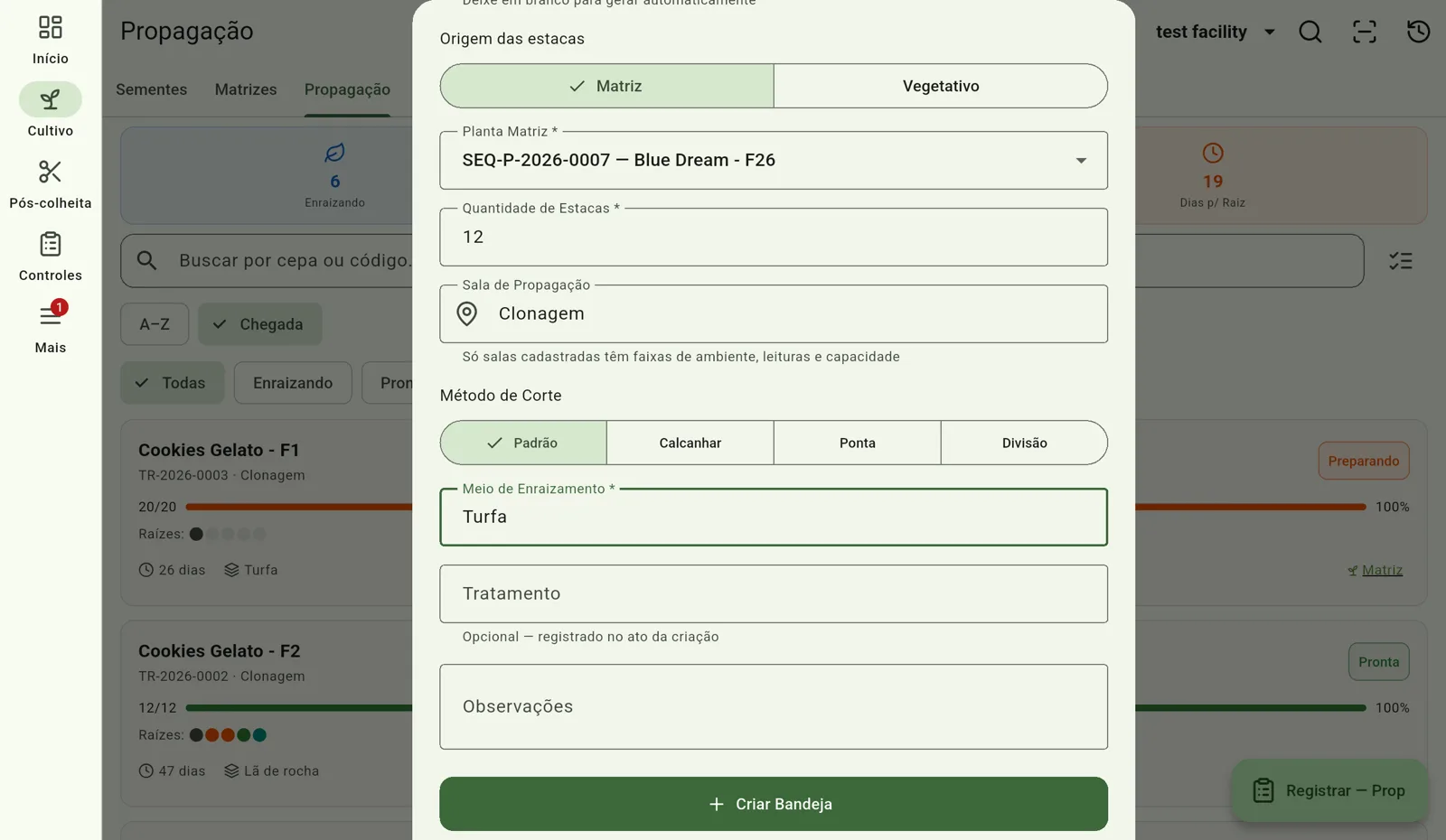The width and height of the screenshot is (1446, 840).
Task: Open the Matriz link on Cookies Gelato F1
Action: [x=1376, y=570]
